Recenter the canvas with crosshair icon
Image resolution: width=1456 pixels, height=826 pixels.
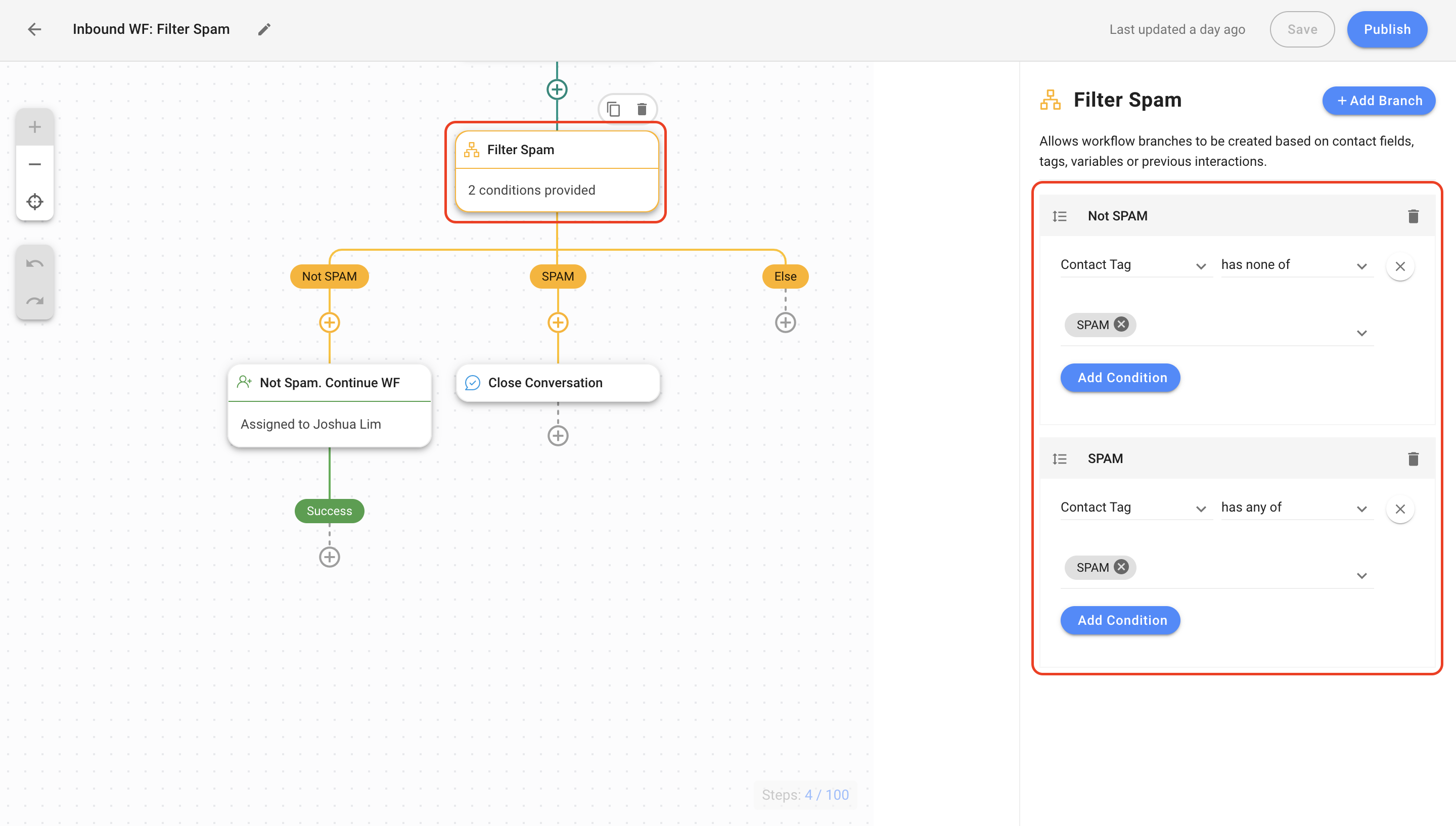click(34, 201)
